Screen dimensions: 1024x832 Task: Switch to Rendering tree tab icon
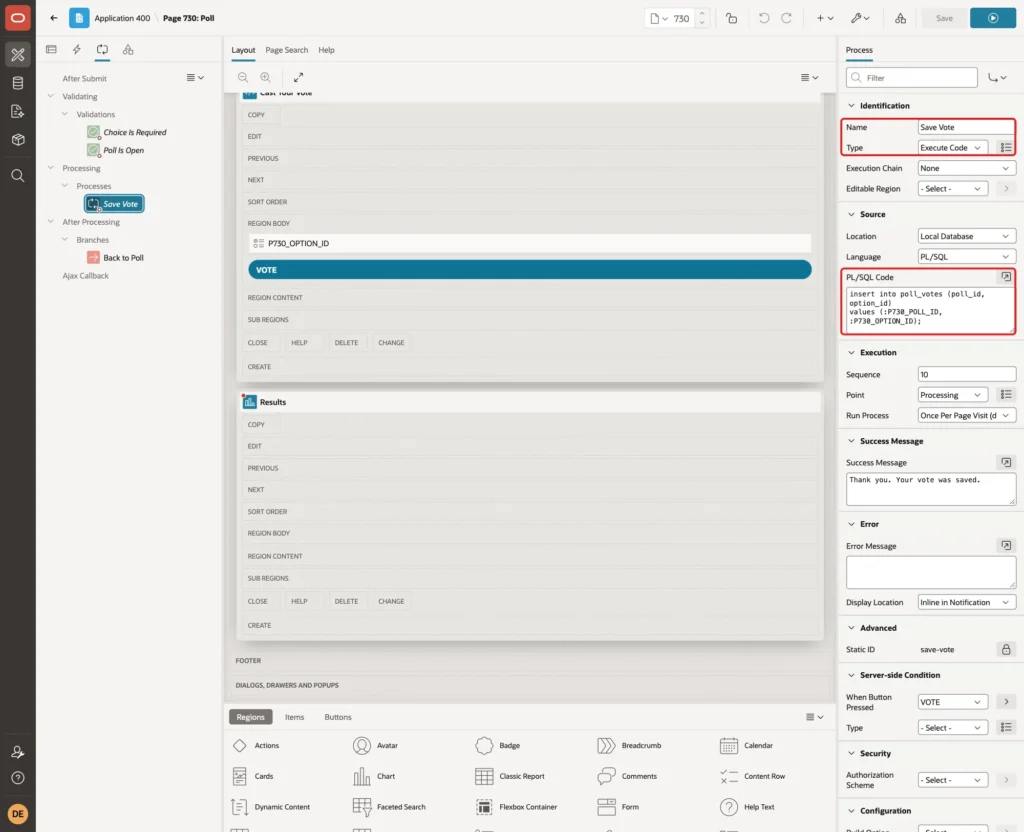51,50
